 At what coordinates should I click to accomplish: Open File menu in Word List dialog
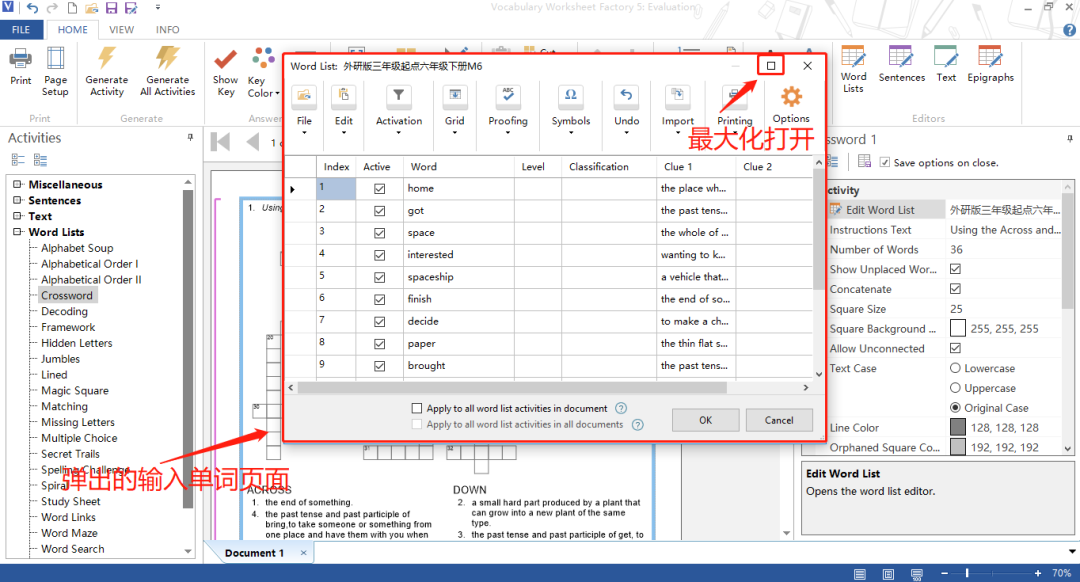tap(304, 98)
